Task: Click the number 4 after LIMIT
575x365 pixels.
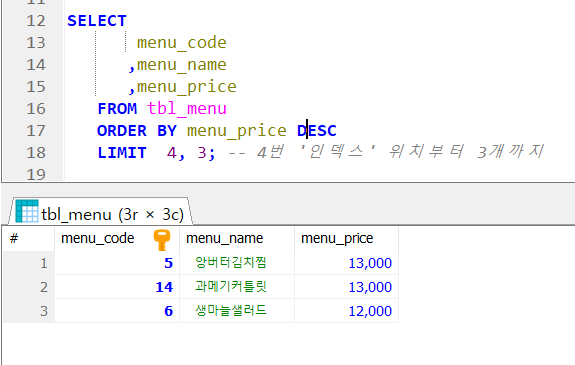Action: click(171, 153)
